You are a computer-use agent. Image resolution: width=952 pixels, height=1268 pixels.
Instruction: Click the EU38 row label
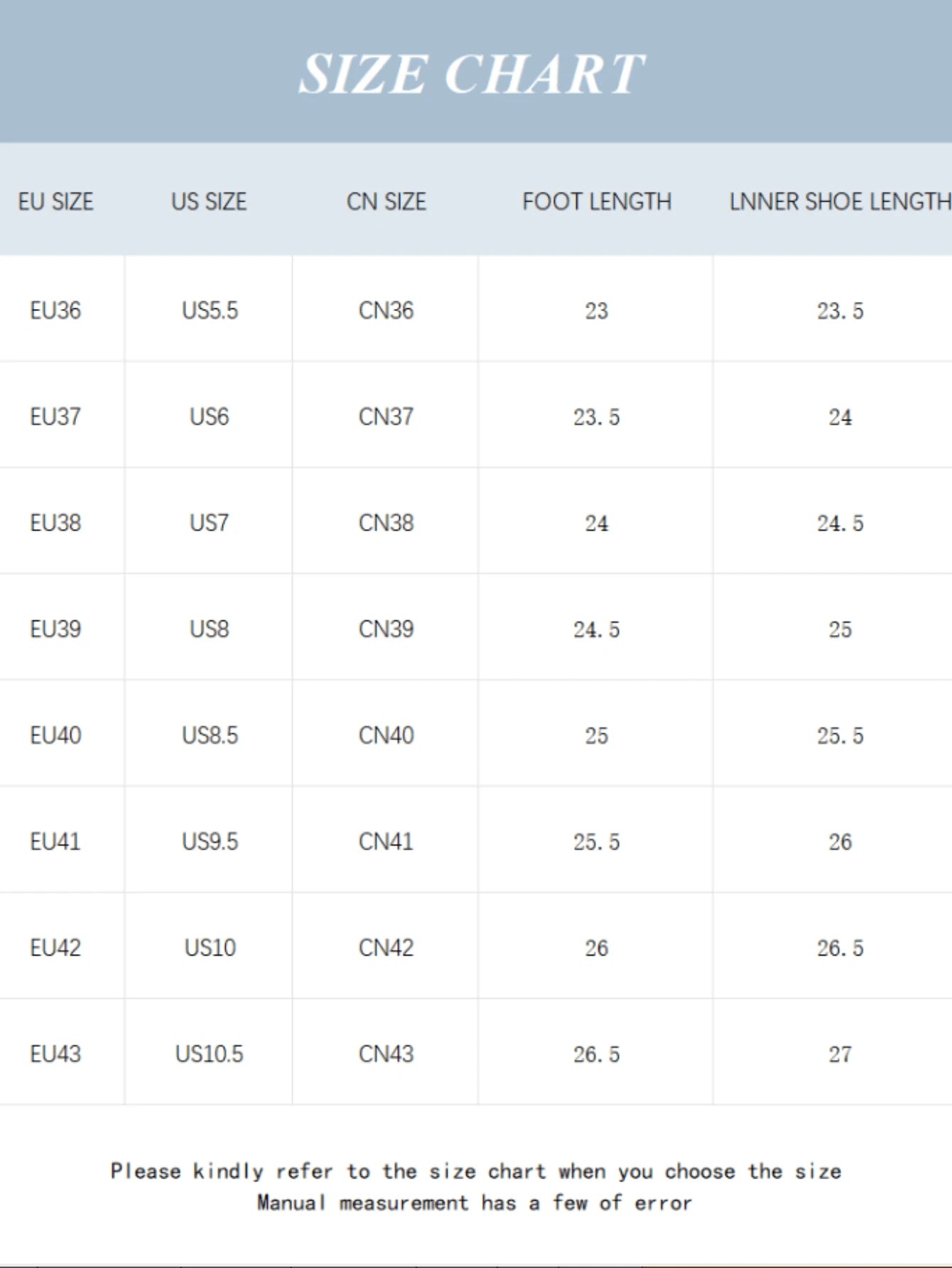[x=55, y=523]
